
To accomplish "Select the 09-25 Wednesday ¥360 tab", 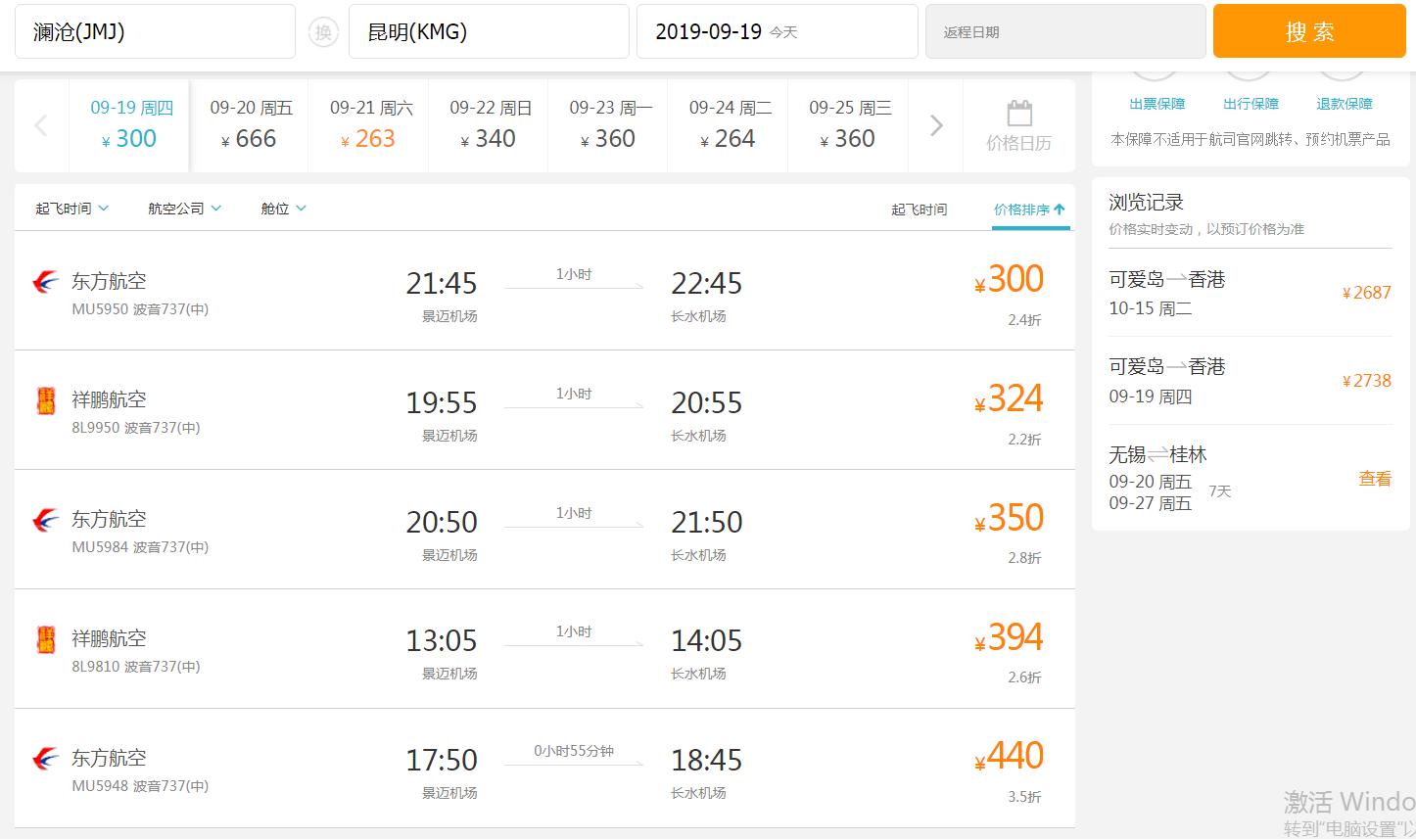I will coord(848,125).
